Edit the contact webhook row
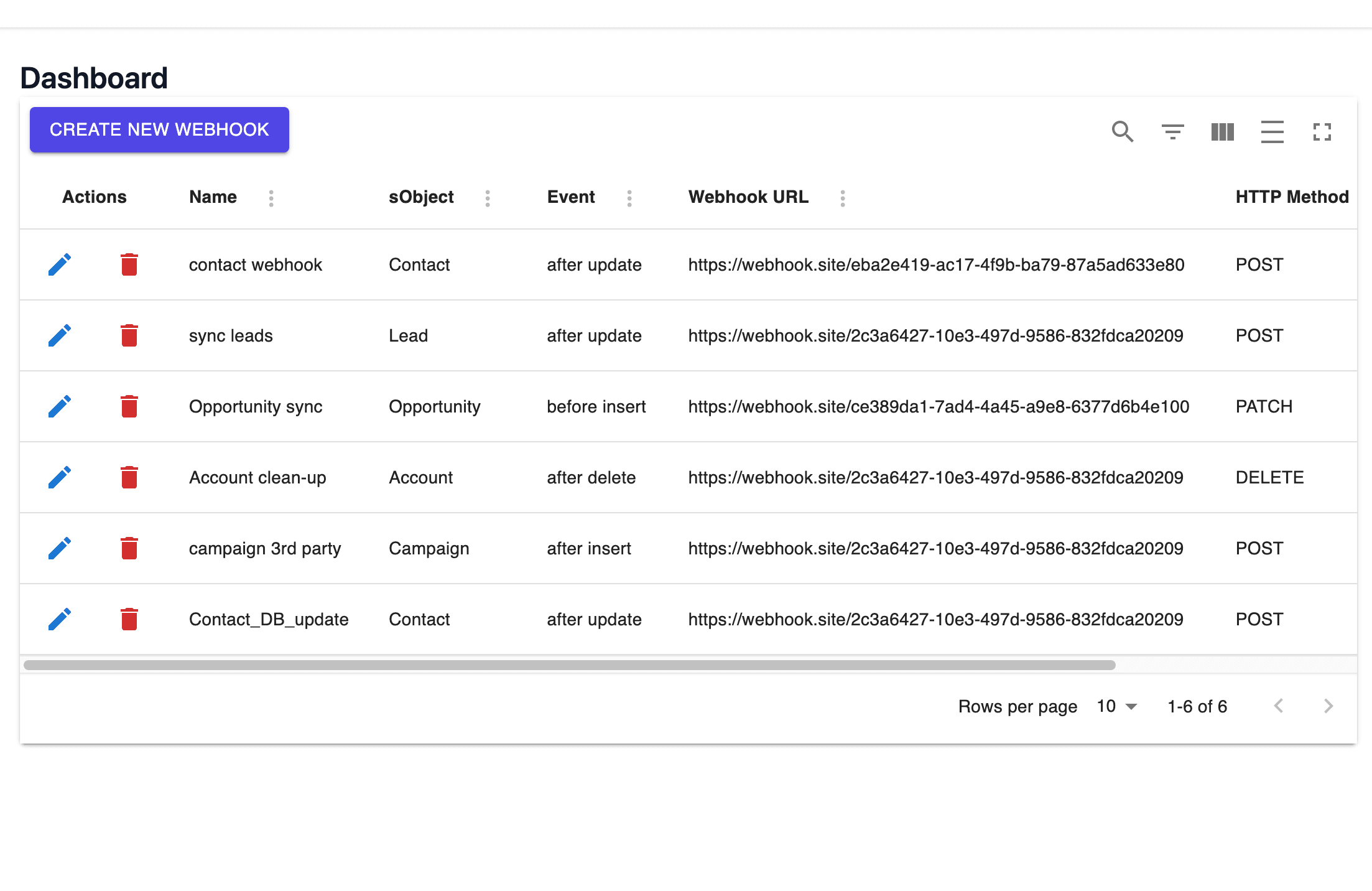The image size is (1372, 891). point(60,264)
